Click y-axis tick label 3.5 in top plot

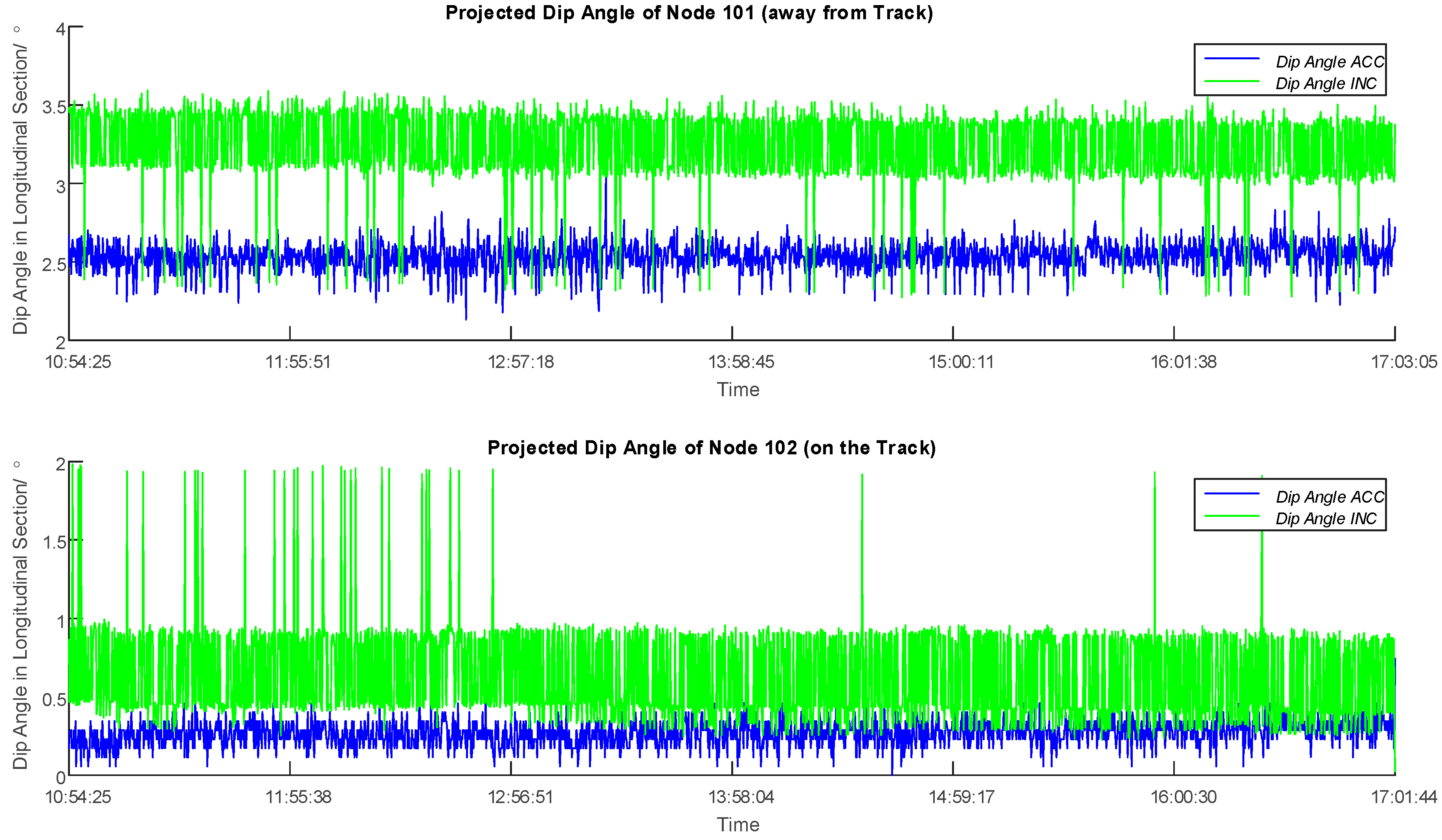54,108
